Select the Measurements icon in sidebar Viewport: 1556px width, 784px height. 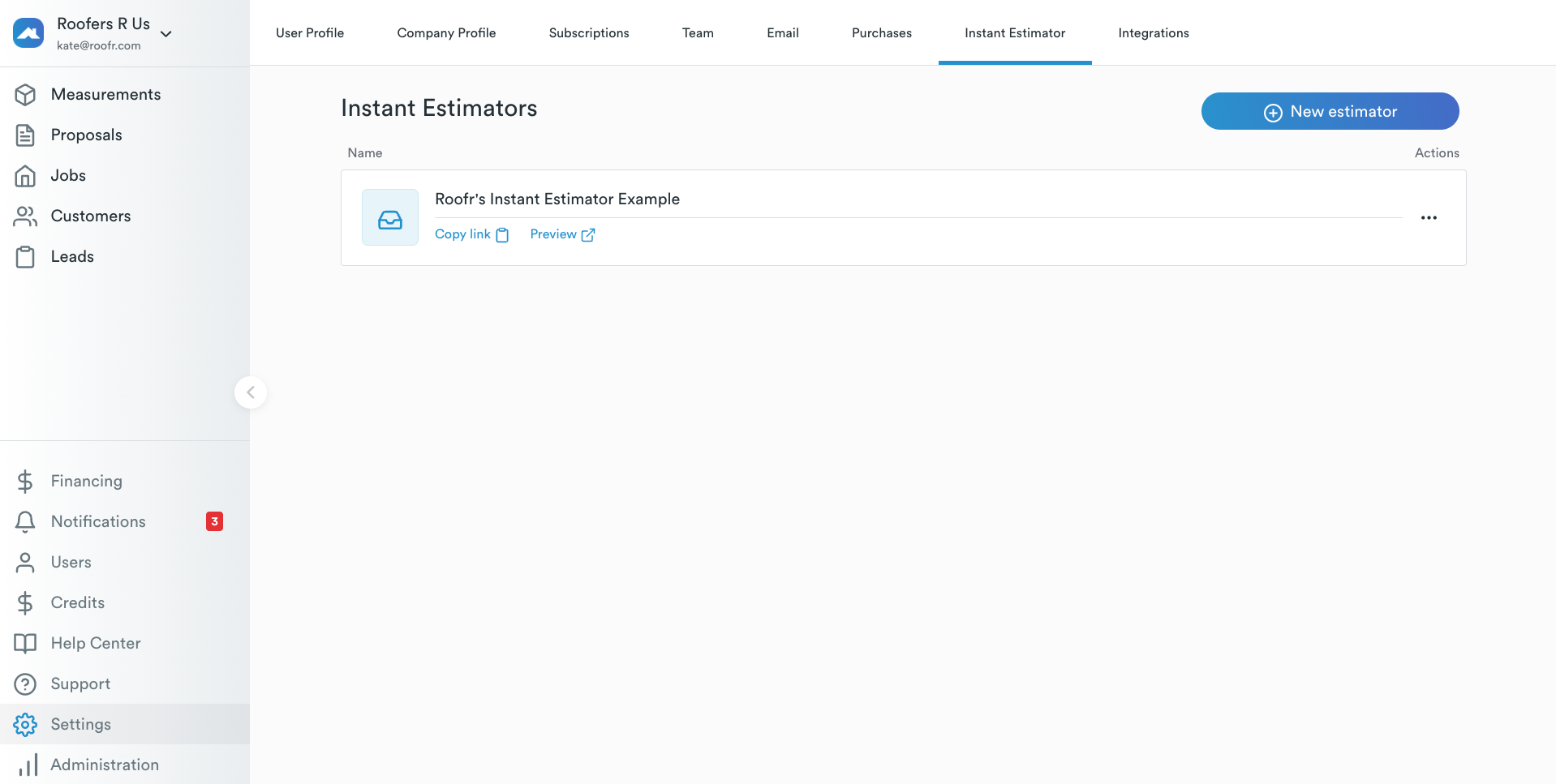coord(26,94)
